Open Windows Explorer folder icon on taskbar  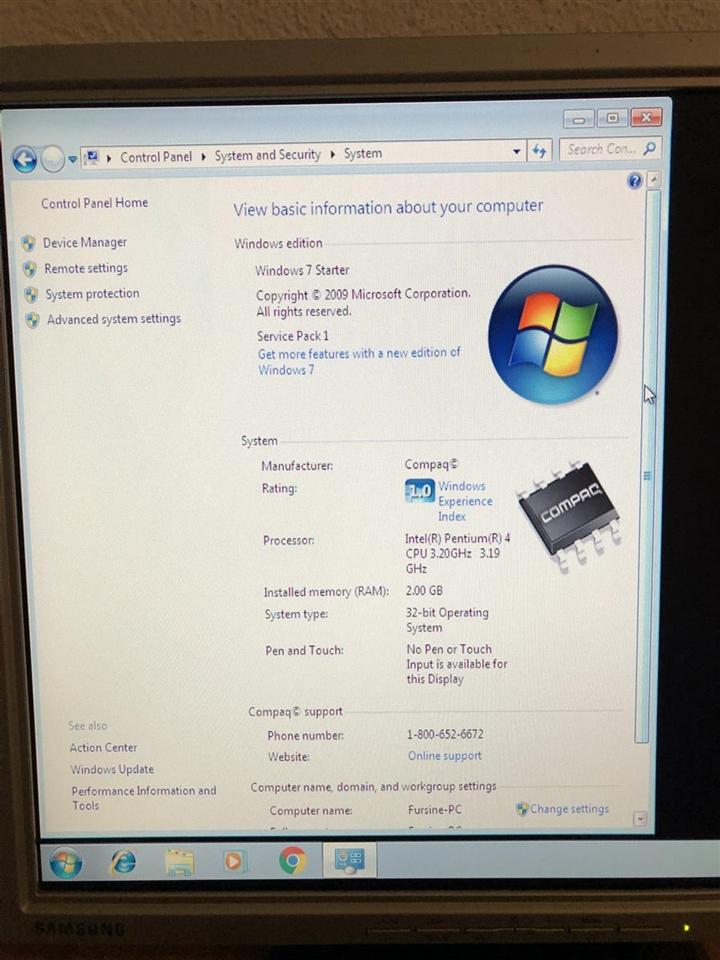(x=180, y=862)
